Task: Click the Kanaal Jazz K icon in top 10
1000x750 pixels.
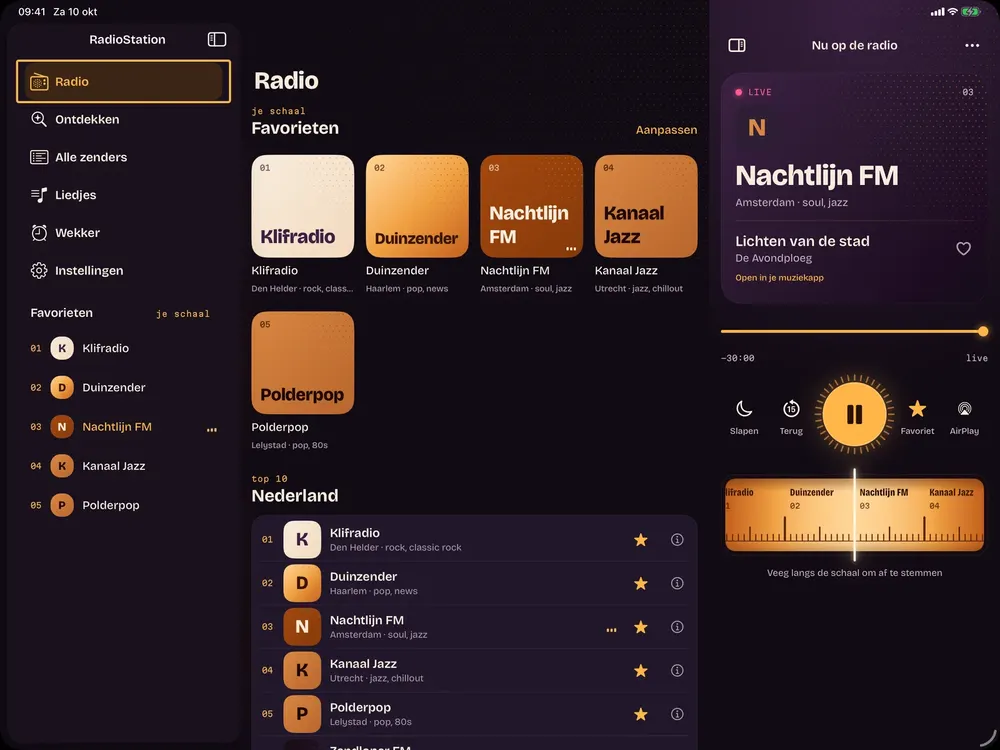Action: [302, 670]
